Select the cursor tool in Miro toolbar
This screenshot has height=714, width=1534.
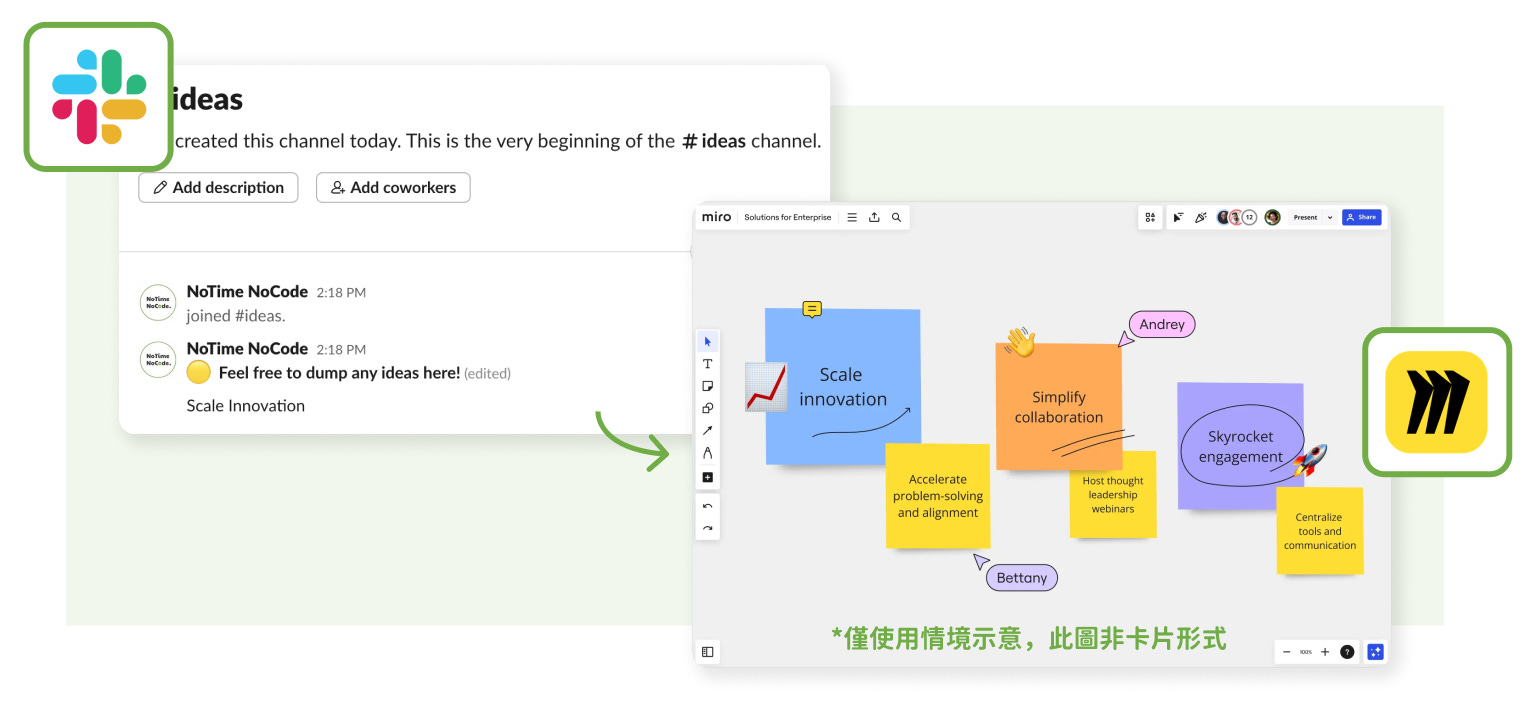click(x=707, y=342)
